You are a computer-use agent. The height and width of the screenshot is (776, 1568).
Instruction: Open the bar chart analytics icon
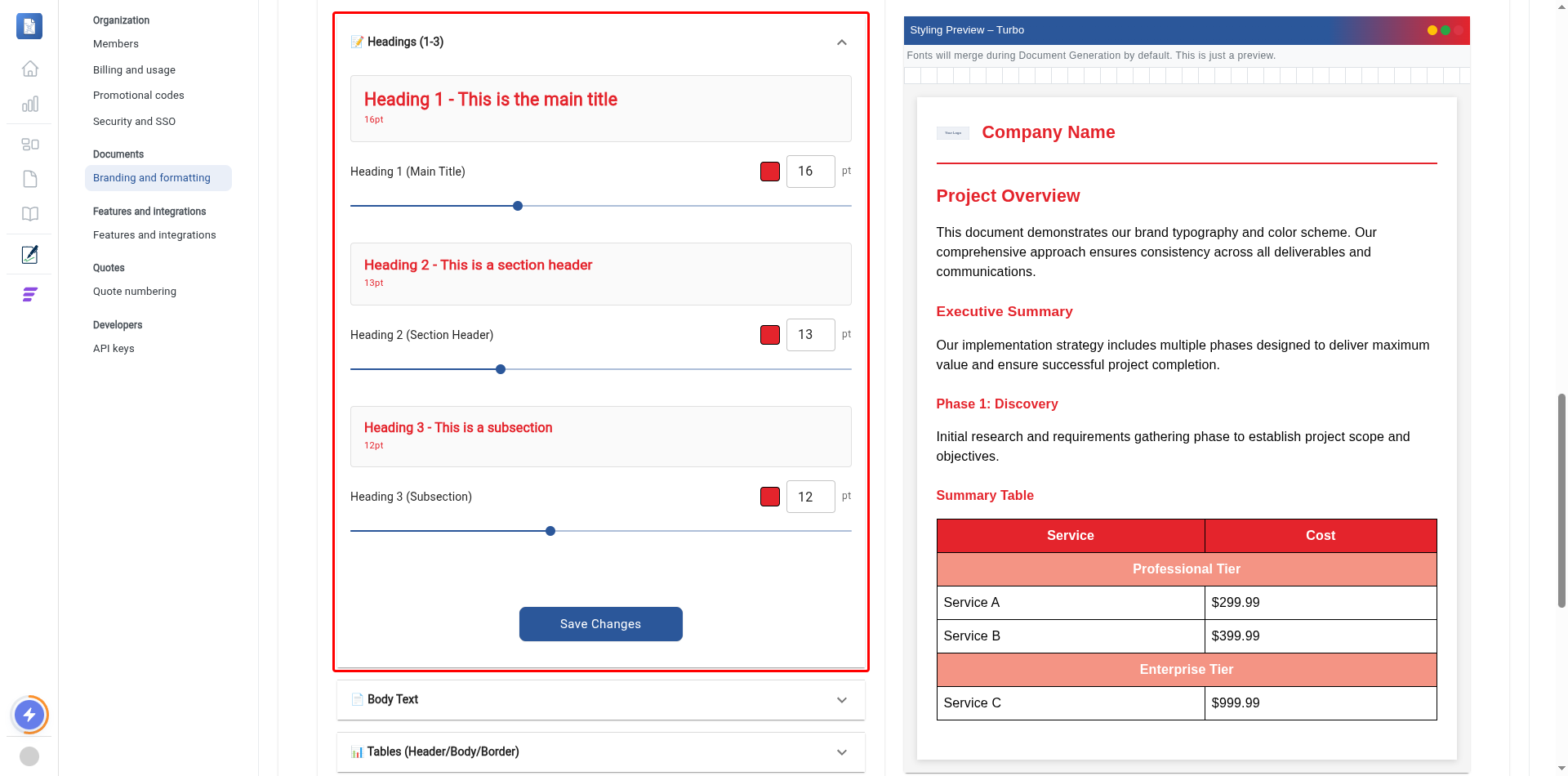point(30,104)
